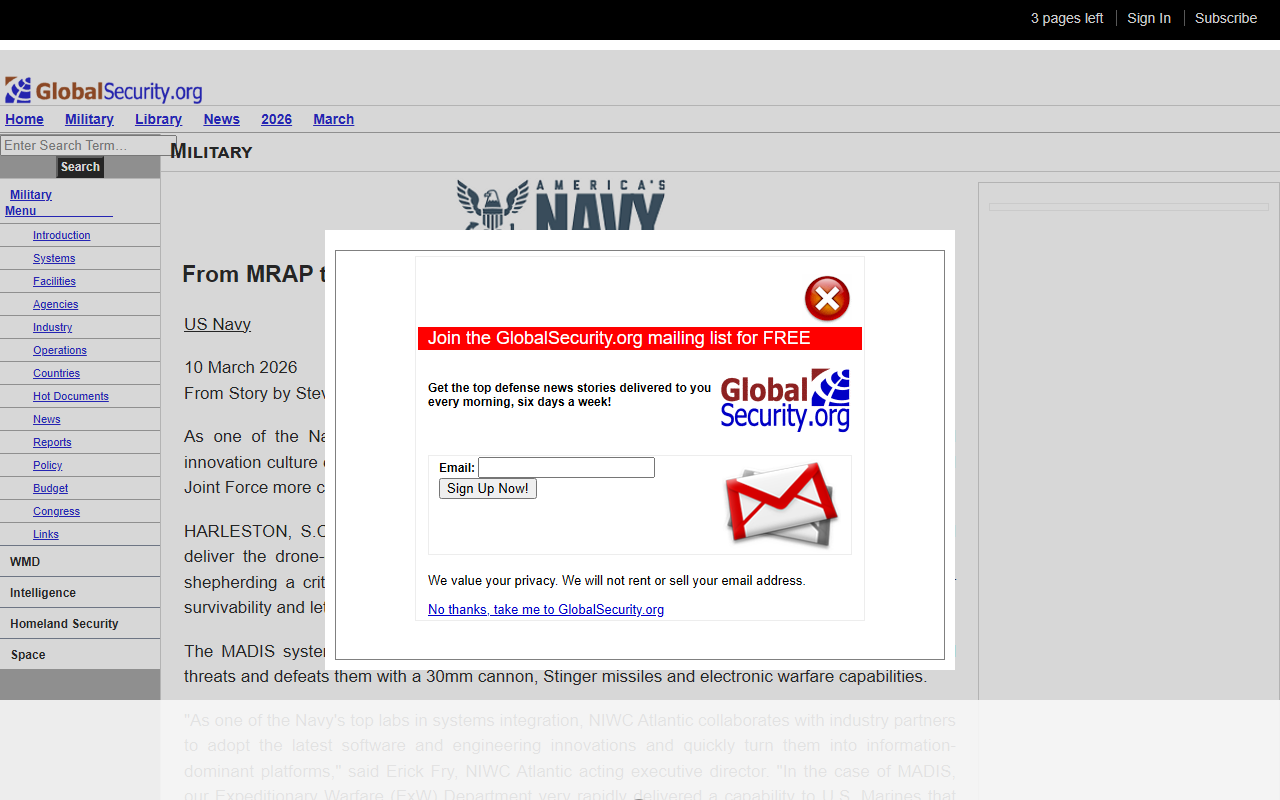Click the US Navy source link

point(217,324)
